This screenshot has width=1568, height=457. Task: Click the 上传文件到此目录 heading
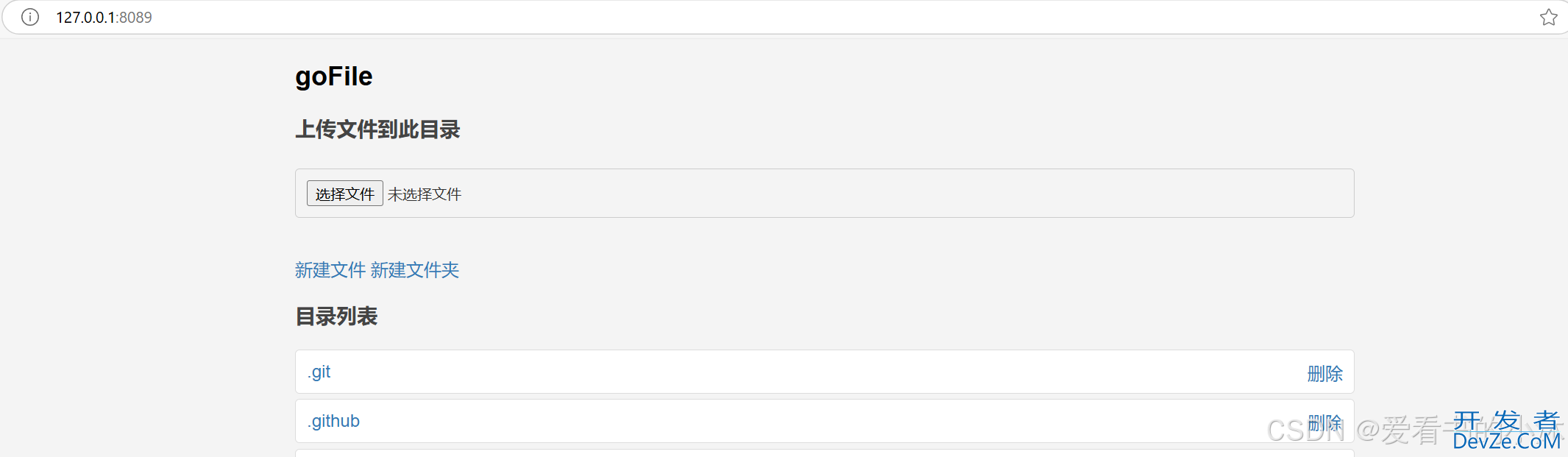click(x=377, y=130)
